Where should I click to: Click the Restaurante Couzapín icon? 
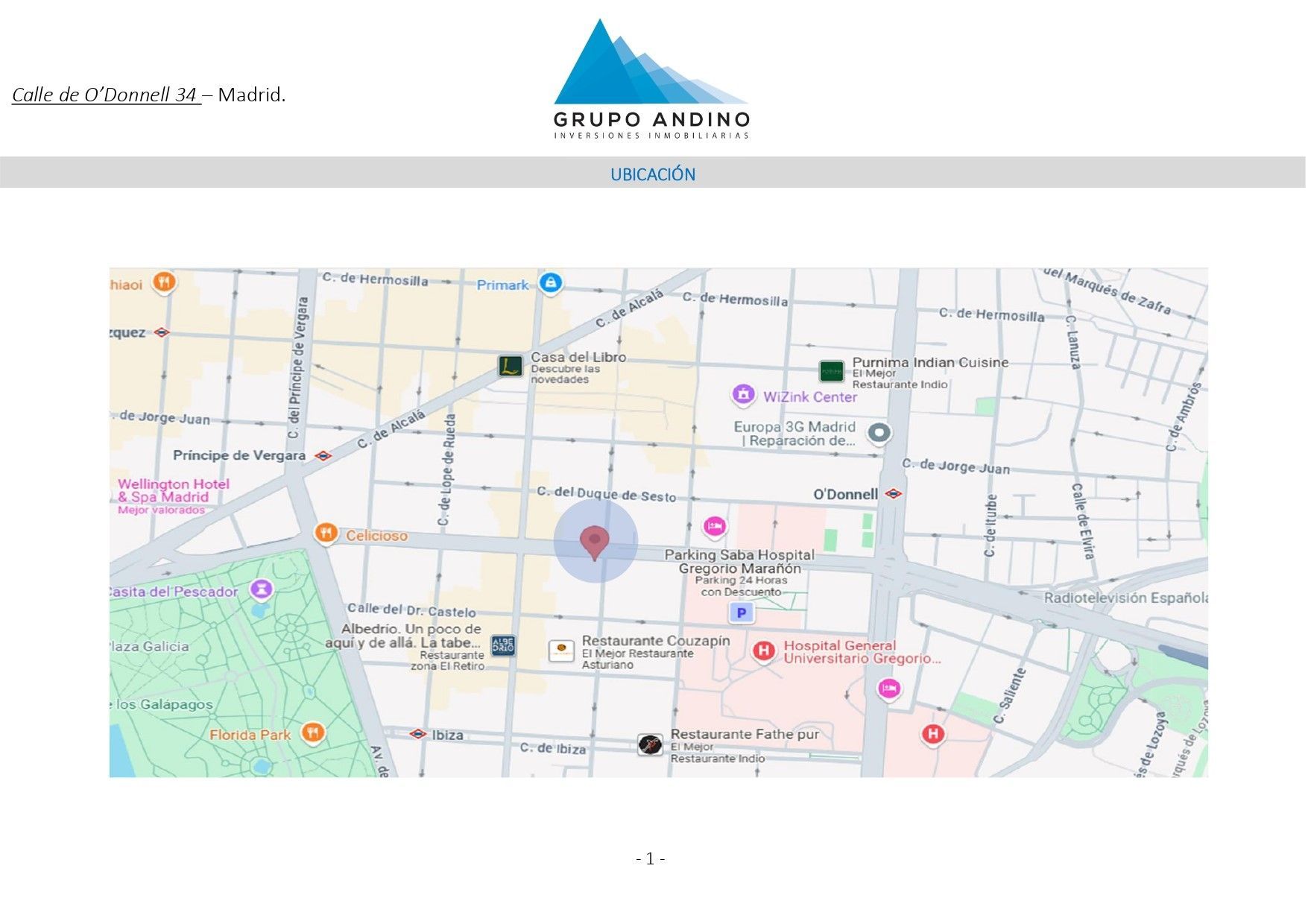point(560,650)
